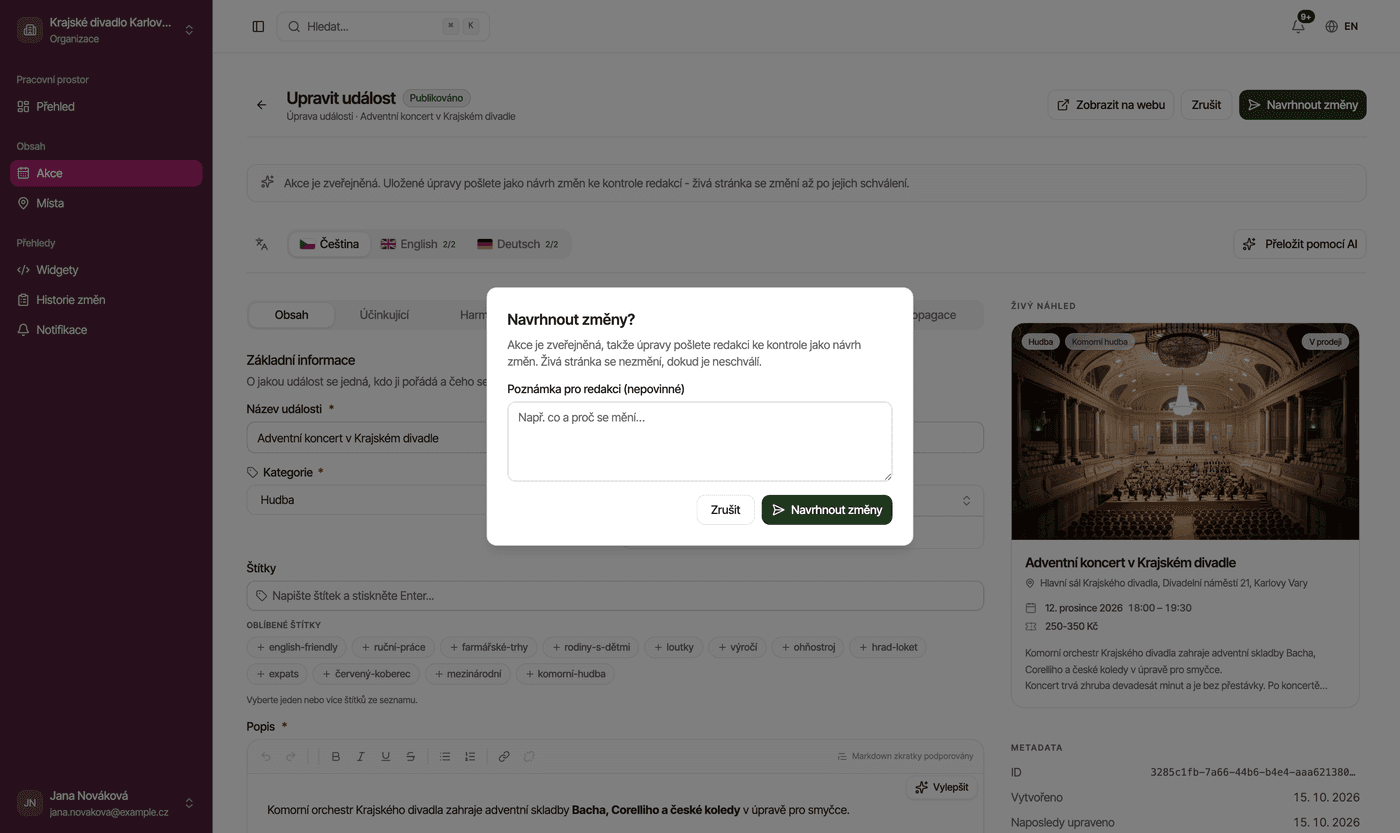1400x833 pixels.
Task: Add the komorní-hudba tag chip
Action: point(565,674)
